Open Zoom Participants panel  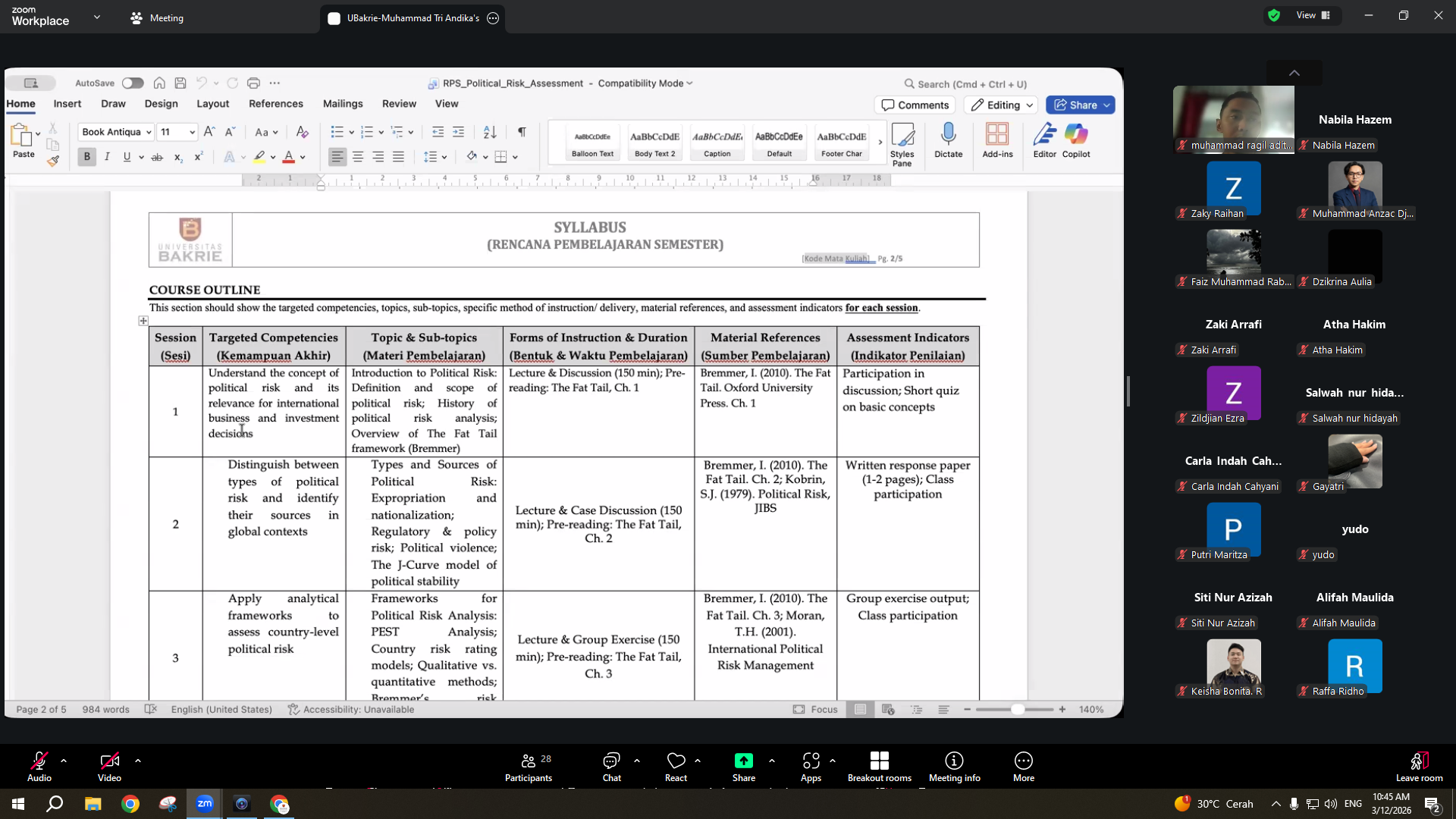529,767
